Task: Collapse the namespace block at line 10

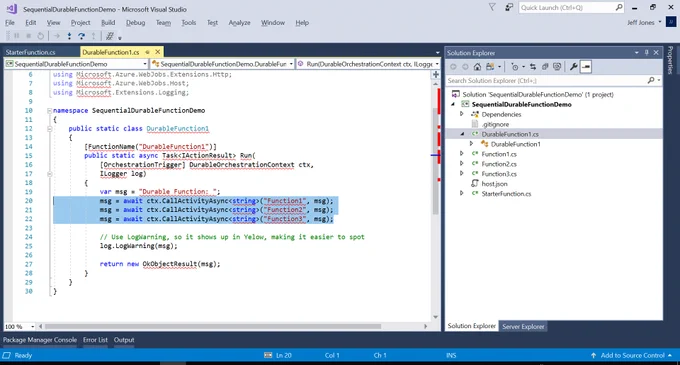Action: click(x=49, y=111)
